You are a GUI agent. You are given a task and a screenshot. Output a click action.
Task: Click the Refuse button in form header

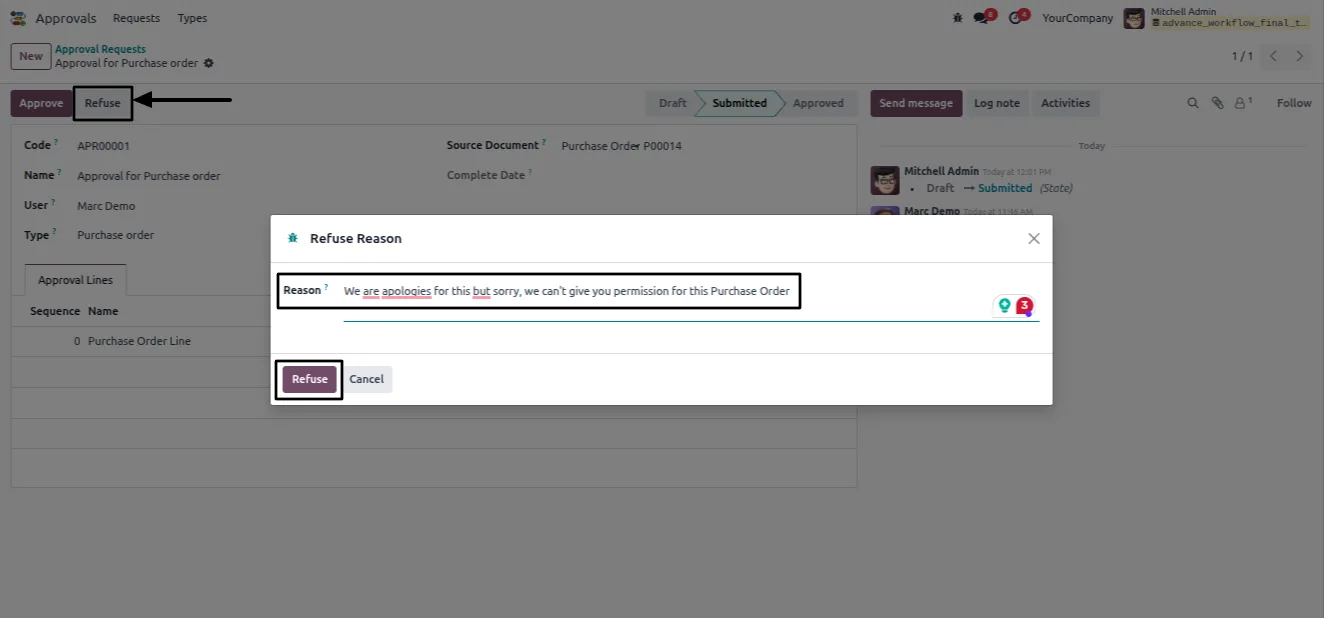[x=102, y=103]
